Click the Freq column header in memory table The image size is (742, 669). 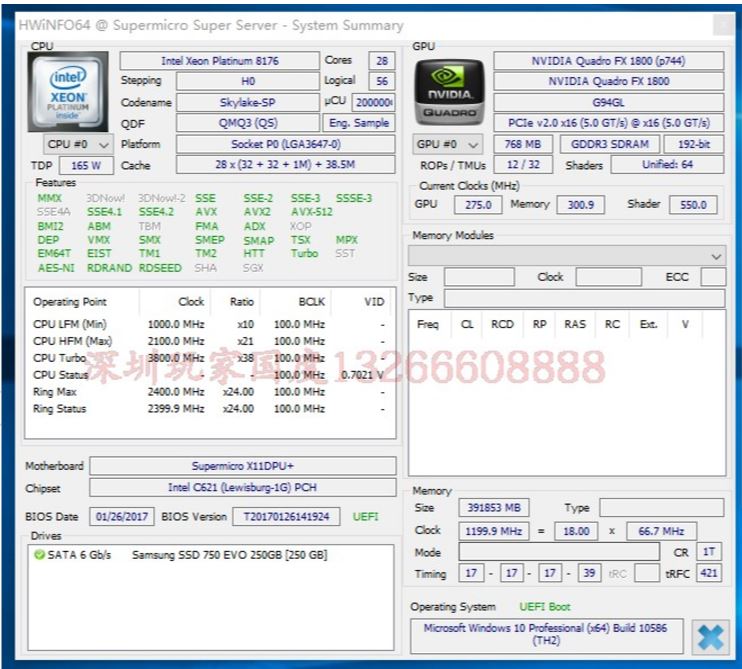(428, 324)
